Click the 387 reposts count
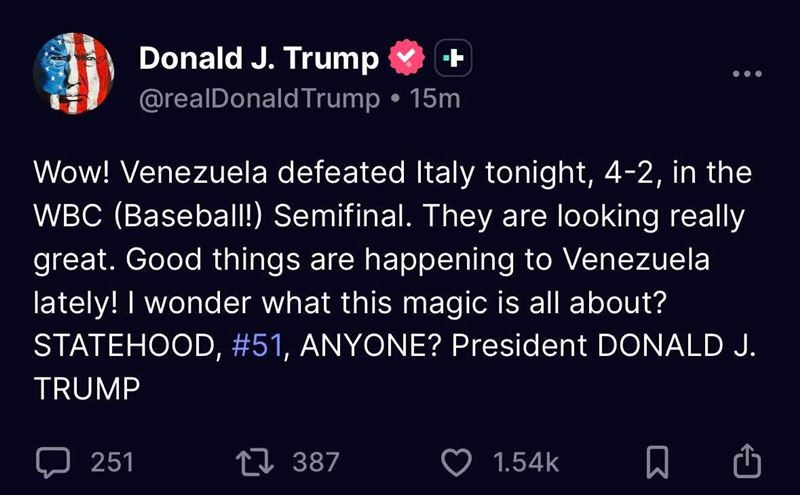The image size is (800, 495). point(316,461)
